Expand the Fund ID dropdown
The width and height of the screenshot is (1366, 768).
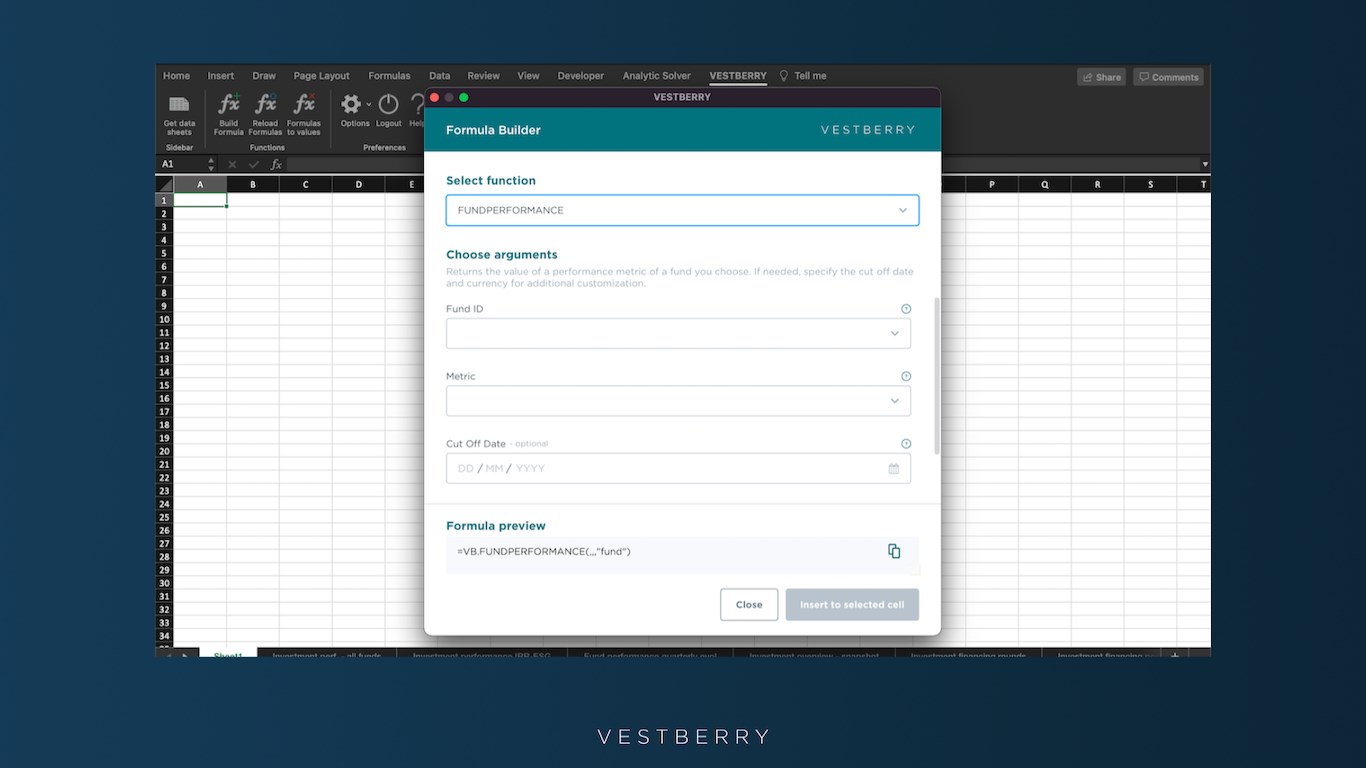[678, 333]
